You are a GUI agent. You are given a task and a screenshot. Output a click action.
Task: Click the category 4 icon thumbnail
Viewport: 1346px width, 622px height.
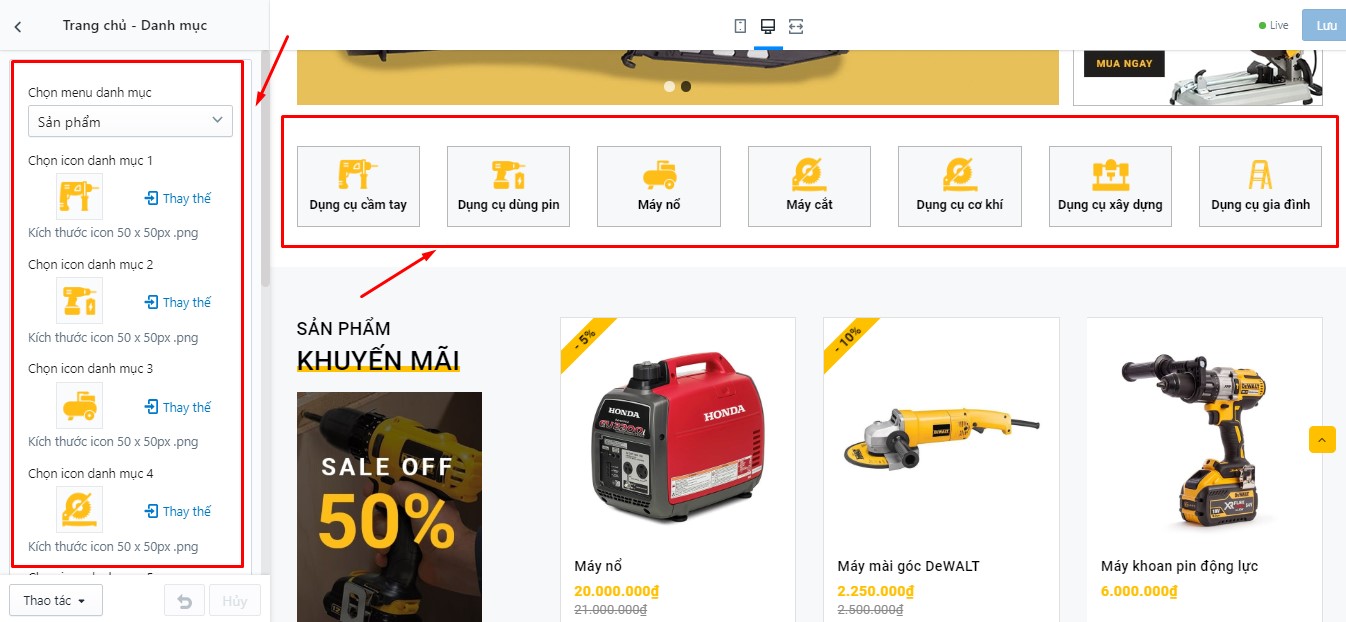point(79,510)
